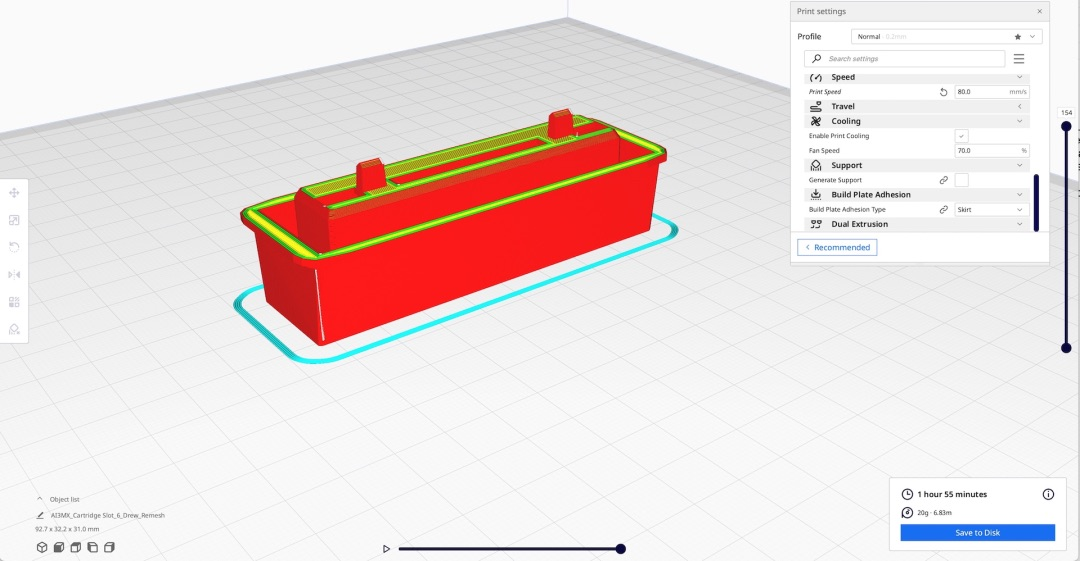Click the Speed category gauge icon
The width and height of the screenshot is (1080, 561).
[816, 77]
